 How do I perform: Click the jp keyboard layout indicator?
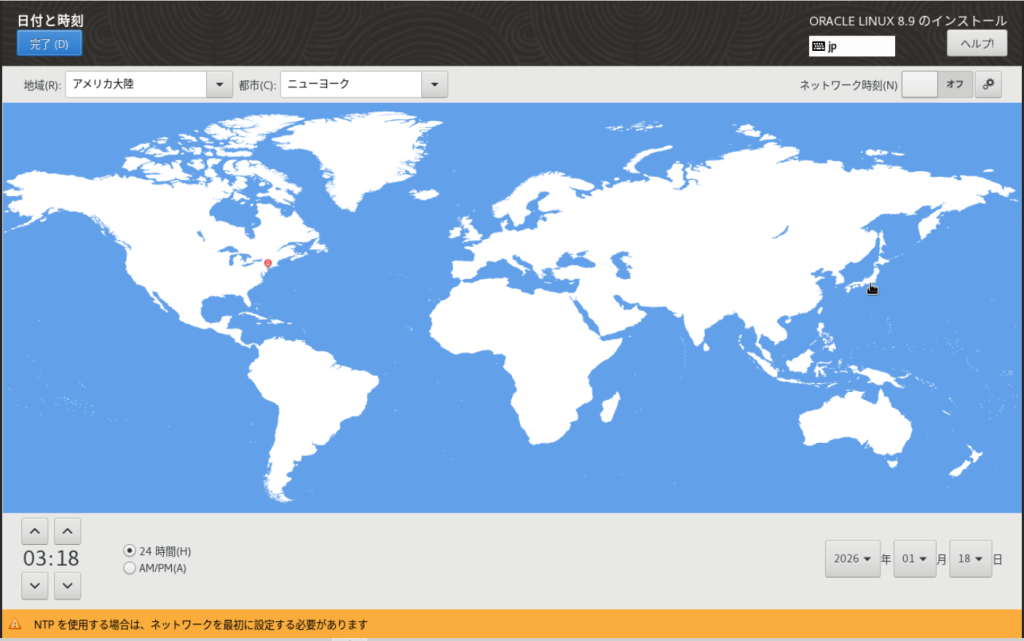coord(851,46)
